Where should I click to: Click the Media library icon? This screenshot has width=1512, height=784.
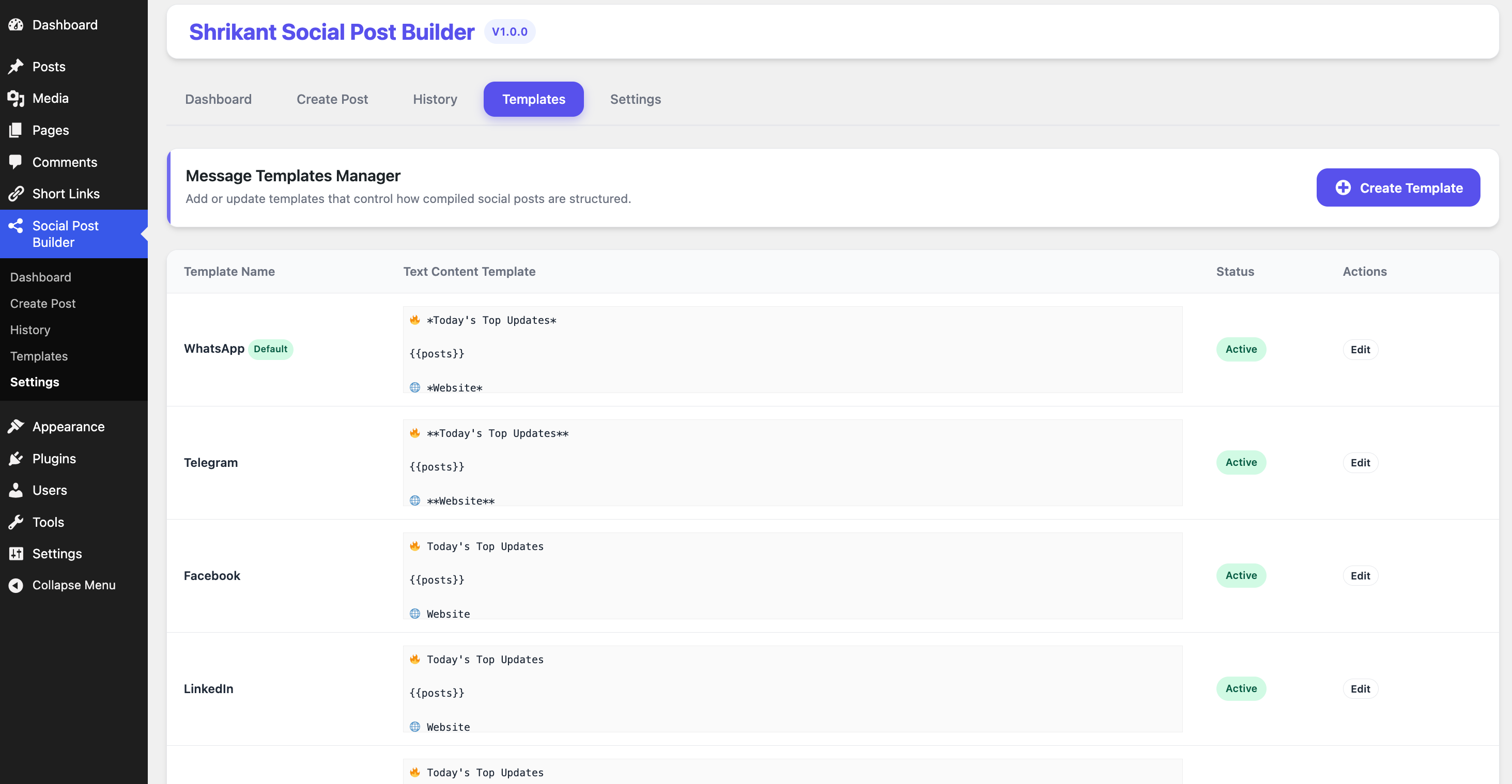16,98
